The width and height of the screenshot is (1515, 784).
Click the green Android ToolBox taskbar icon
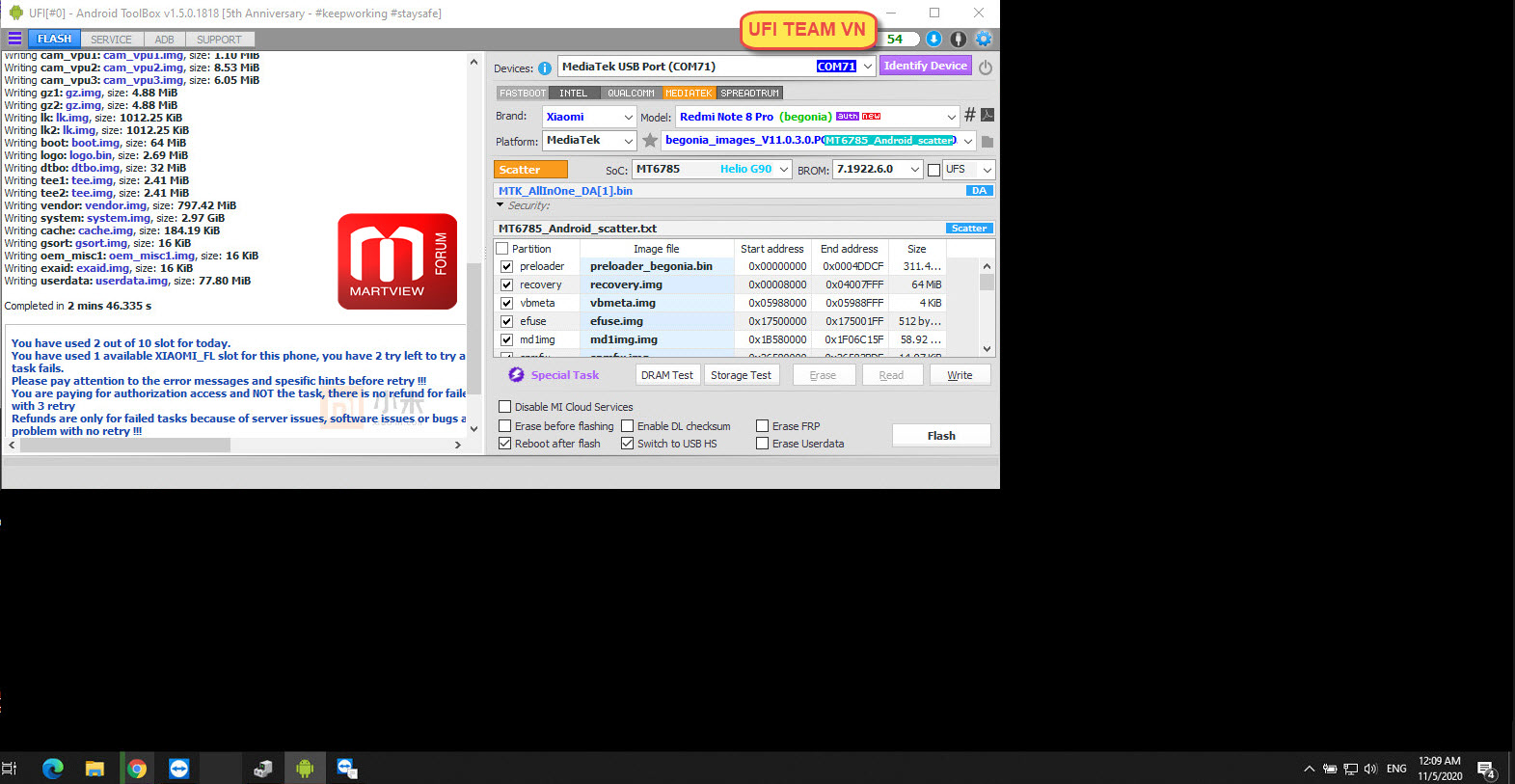point(305,769)
